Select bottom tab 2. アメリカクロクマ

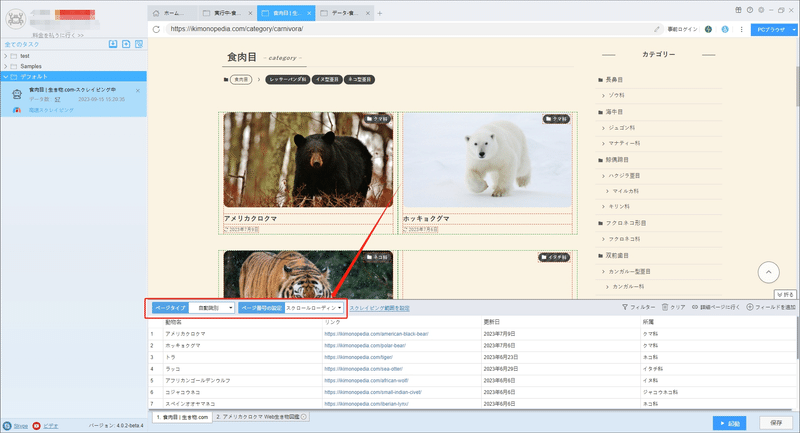pyautogui.click(x=261, y=417)
